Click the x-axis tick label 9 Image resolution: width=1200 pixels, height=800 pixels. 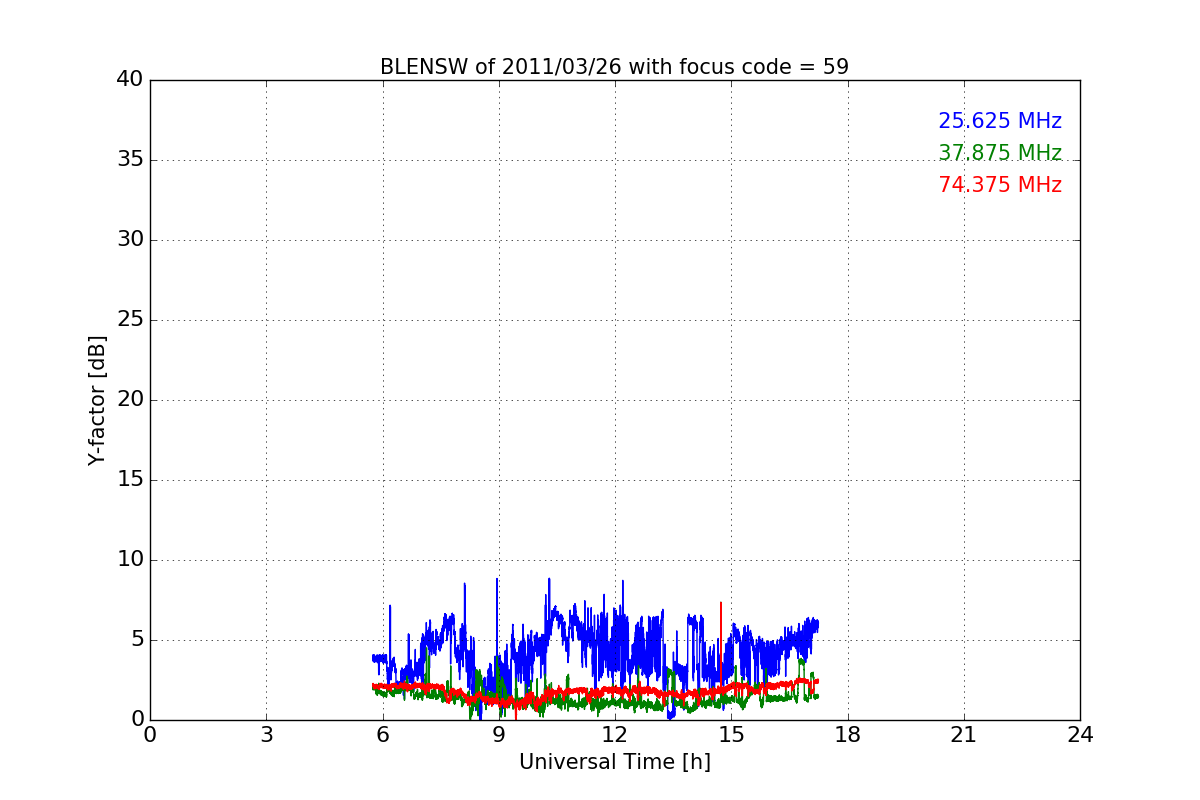pyautogui.click(x=499, y=735)
